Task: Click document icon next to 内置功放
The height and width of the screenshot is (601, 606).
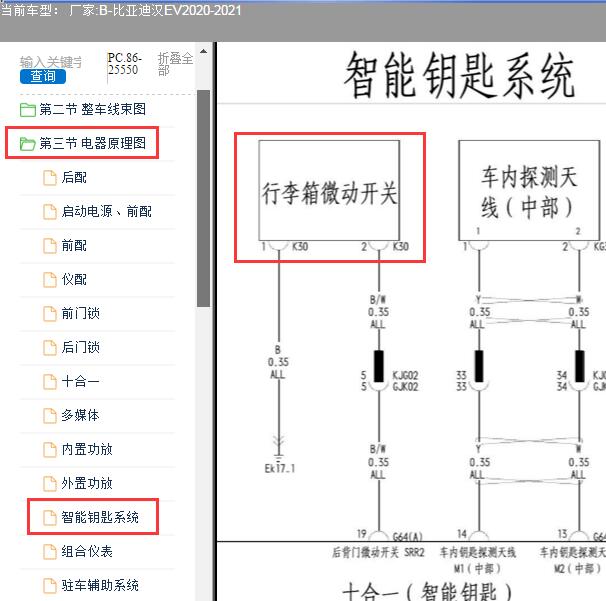Action: (49, 450)
